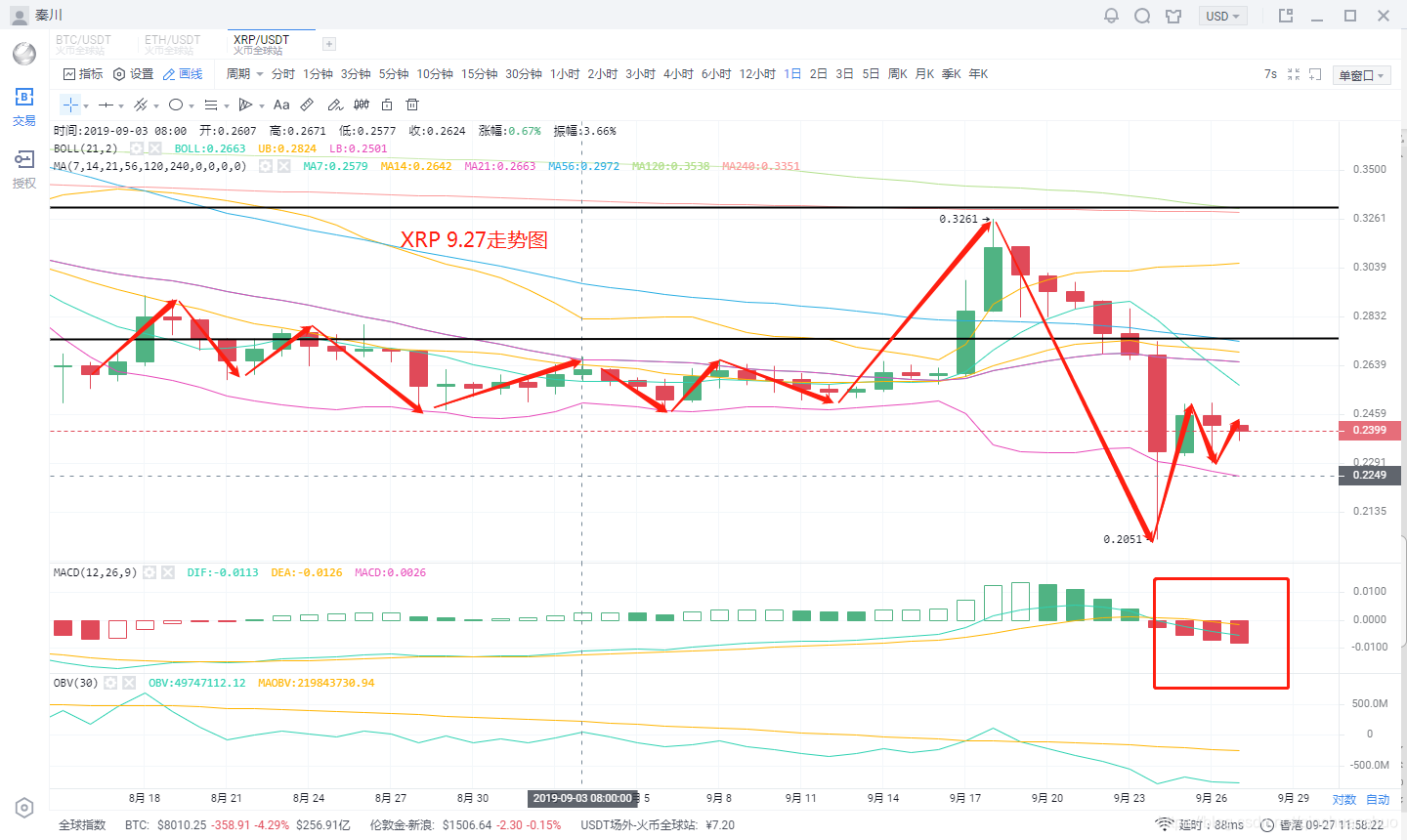Select the 12小时 timeframe
Screen dimensions: 1407x840
point(757,74)
